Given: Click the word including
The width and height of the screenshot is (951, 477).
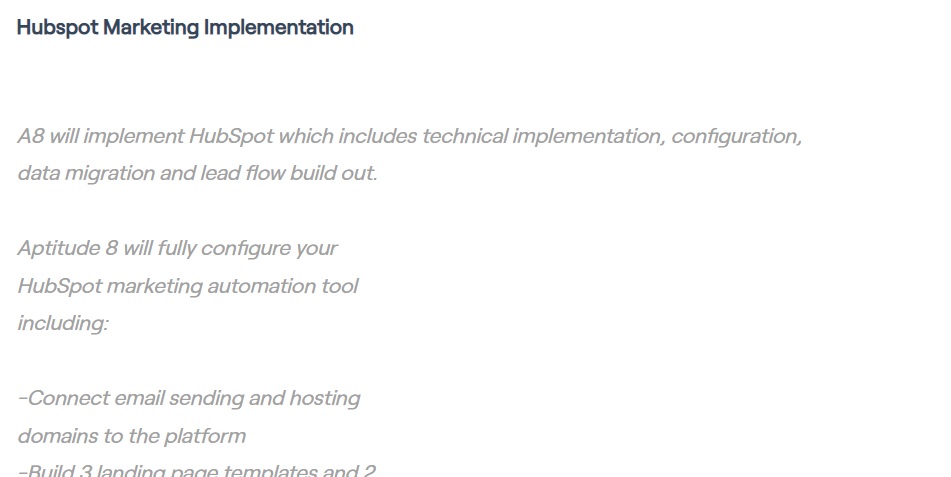Looking at the screenshot, I should [x=62, y=323].
